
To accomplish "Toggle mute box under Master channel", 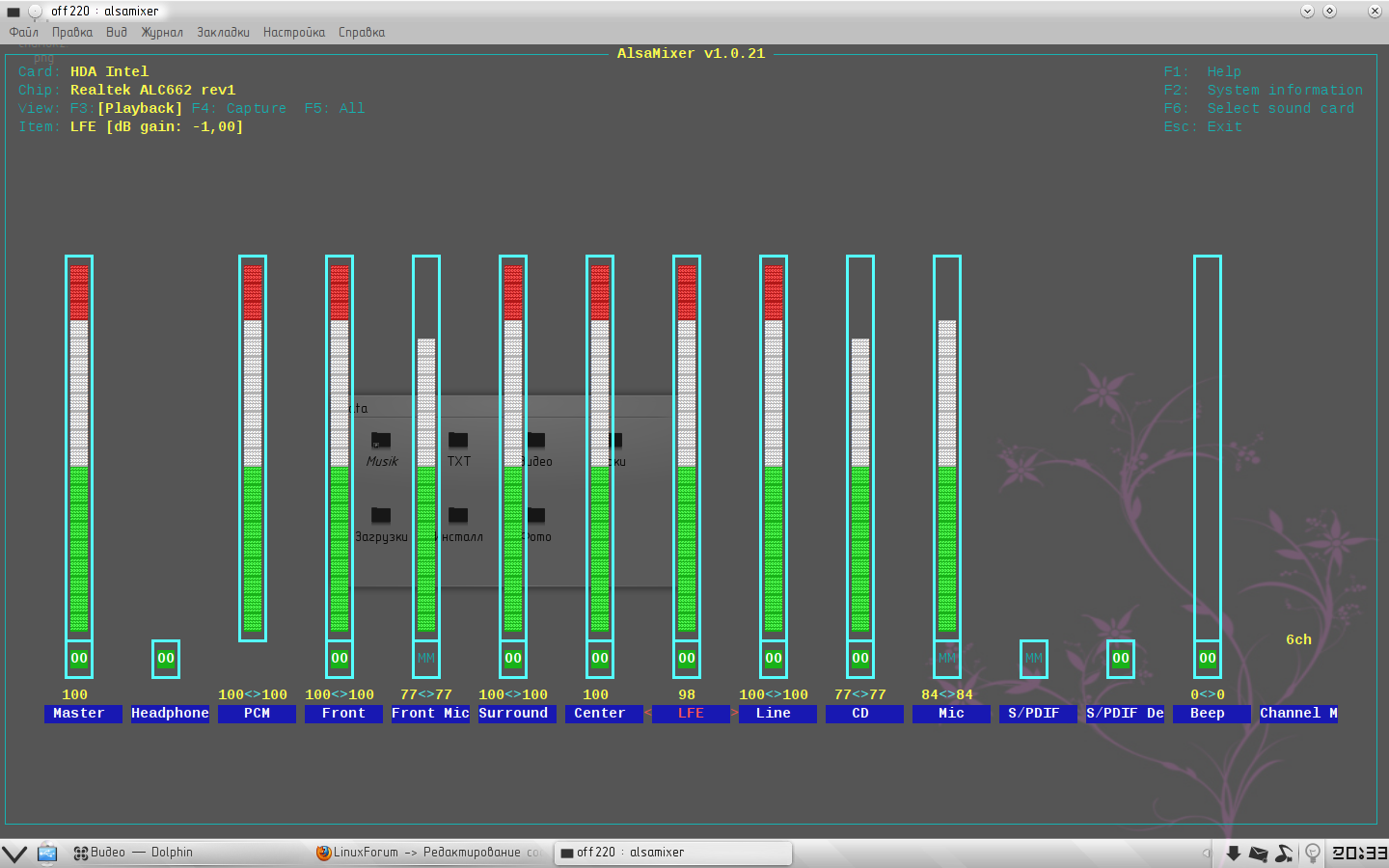I will pyautogui.click(x=79, y=659).
